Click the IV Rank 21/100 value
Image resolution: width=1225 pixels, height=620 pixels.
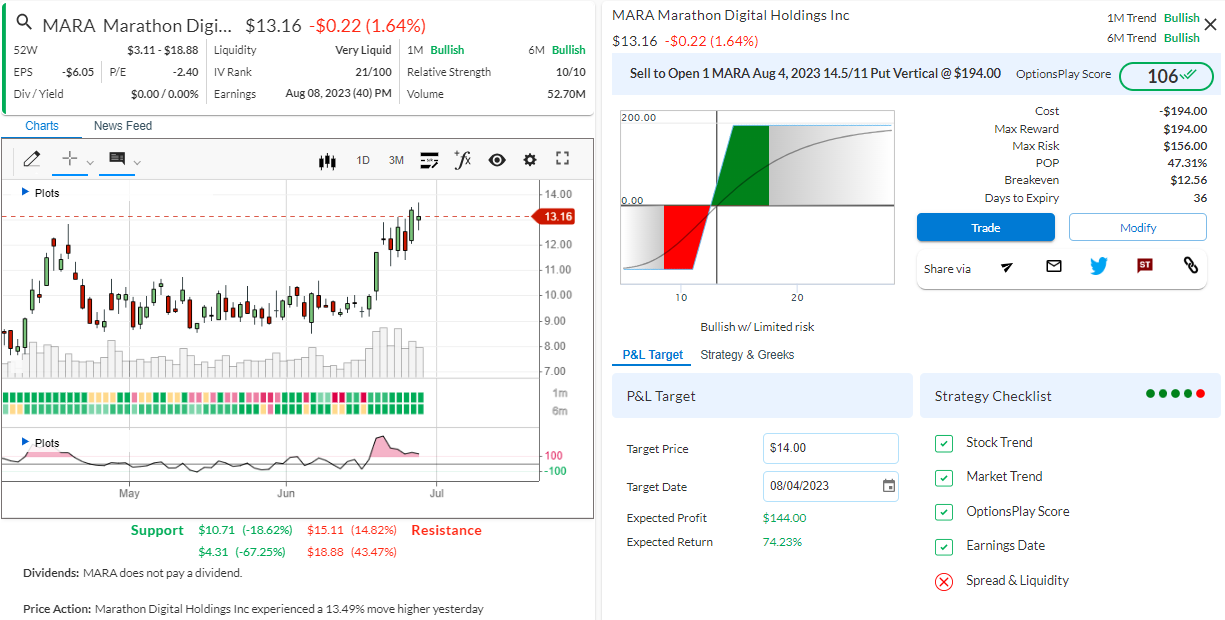coord(373,72)
